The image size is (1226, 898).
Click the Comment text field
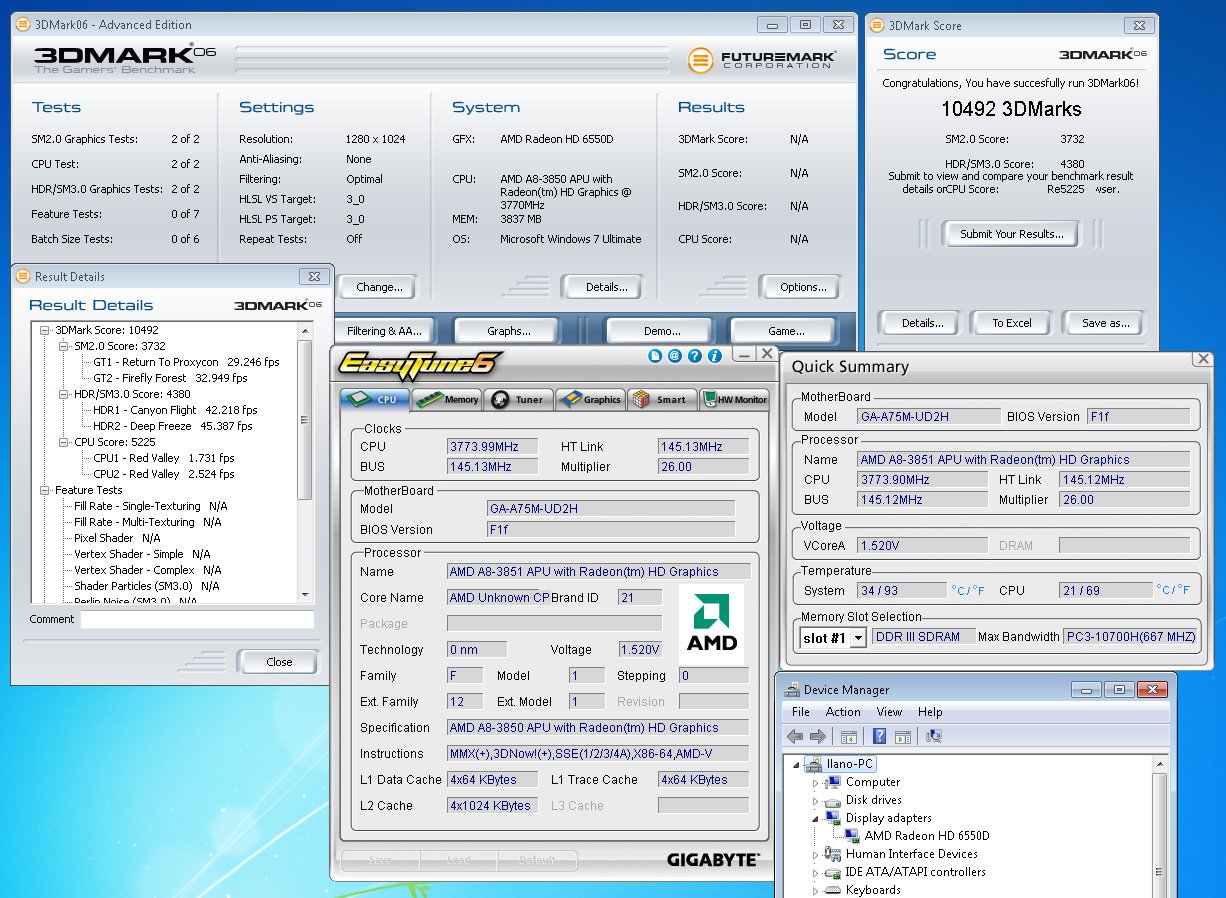[197, 620]
